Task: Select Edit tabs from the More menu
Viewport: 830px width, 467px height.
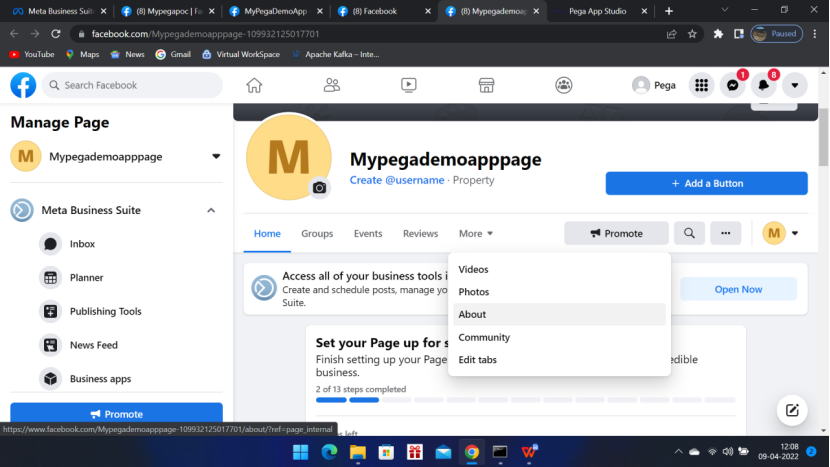Action: coord(559,360)
